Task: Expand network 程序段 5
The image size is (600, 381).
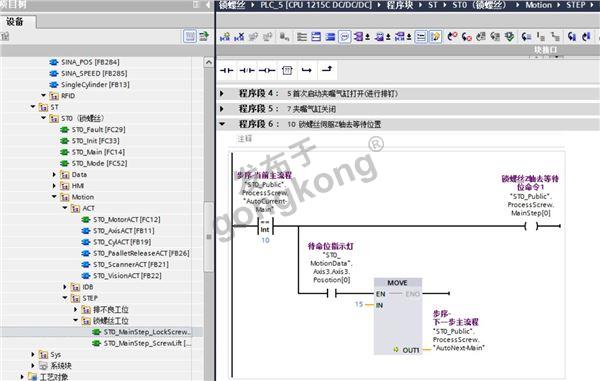Action: click(x=222, y=109)
